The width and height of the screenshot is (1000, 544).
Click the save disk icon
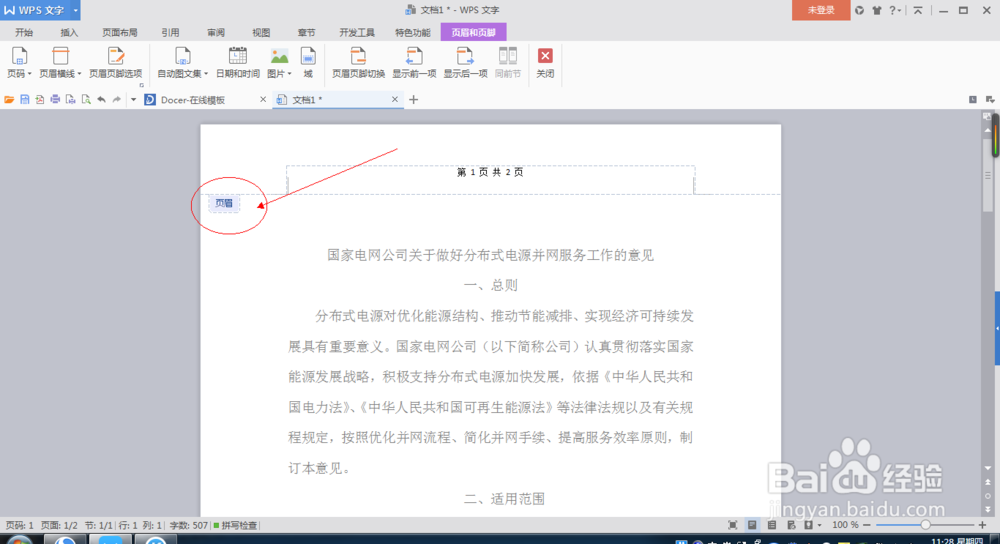tap(25, 99)
